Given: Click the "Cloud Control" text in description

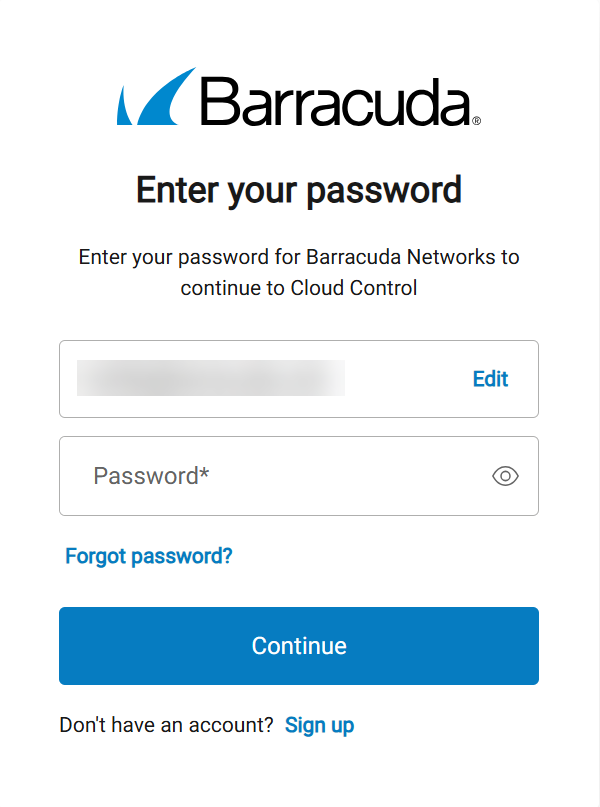Looking at the screenshot, I should 353,289.
